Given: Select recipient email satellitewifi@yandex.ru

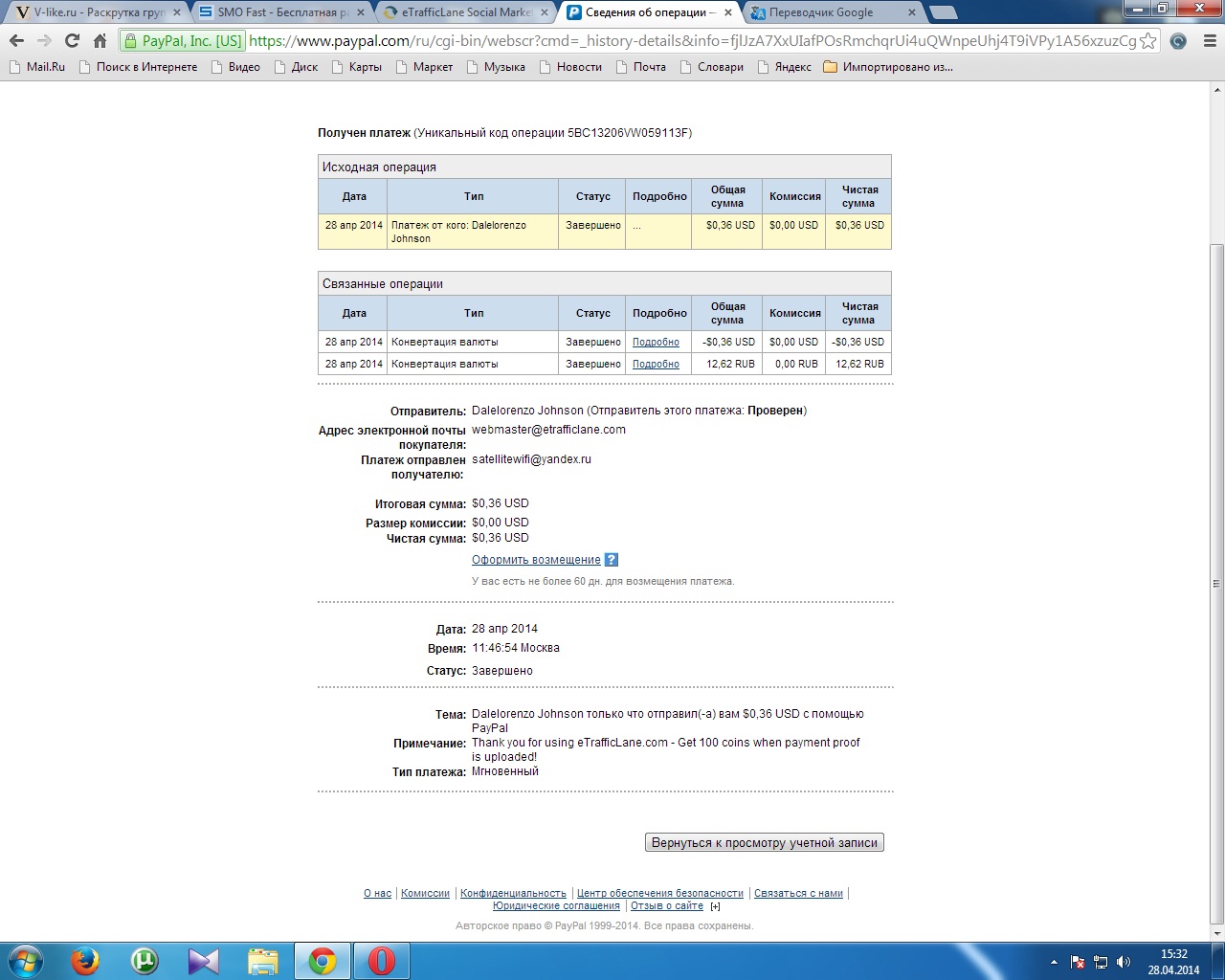Looking at the screenshot, I should pos(531,459).
